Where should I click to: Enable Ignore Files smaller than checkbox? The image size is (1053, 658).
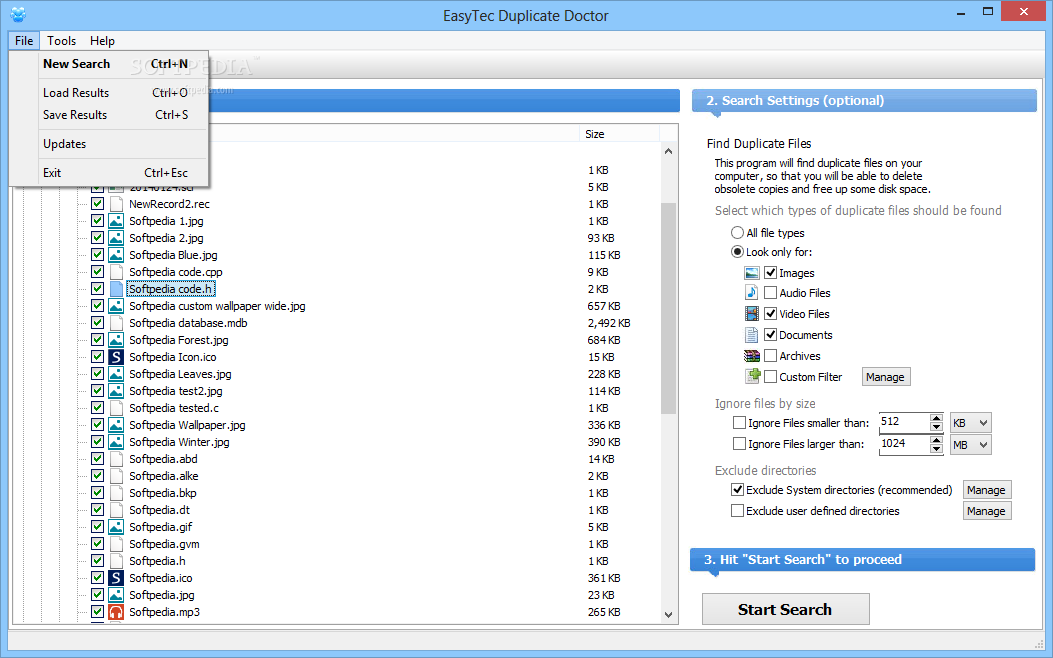click(x=739, y=423)
